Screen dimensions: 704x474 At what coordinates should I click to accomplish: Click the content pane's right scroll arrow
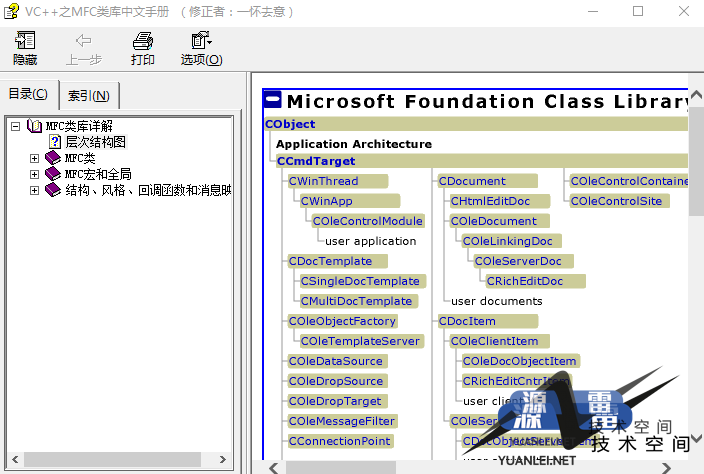666,468
